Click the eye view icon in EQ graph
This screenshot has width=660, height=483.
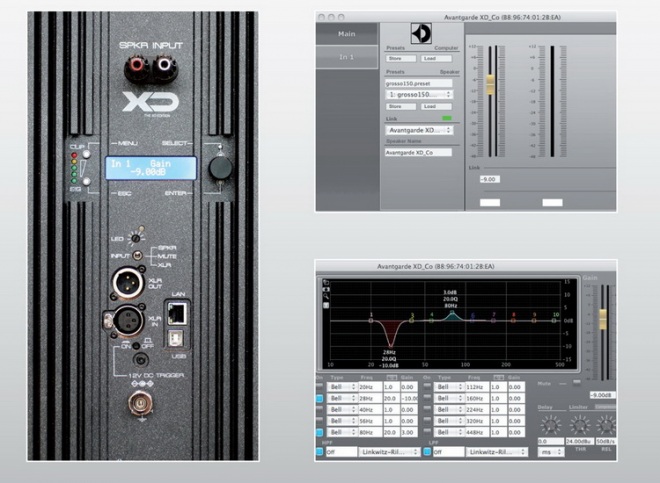pyautogui.click(x=326, y=290)
